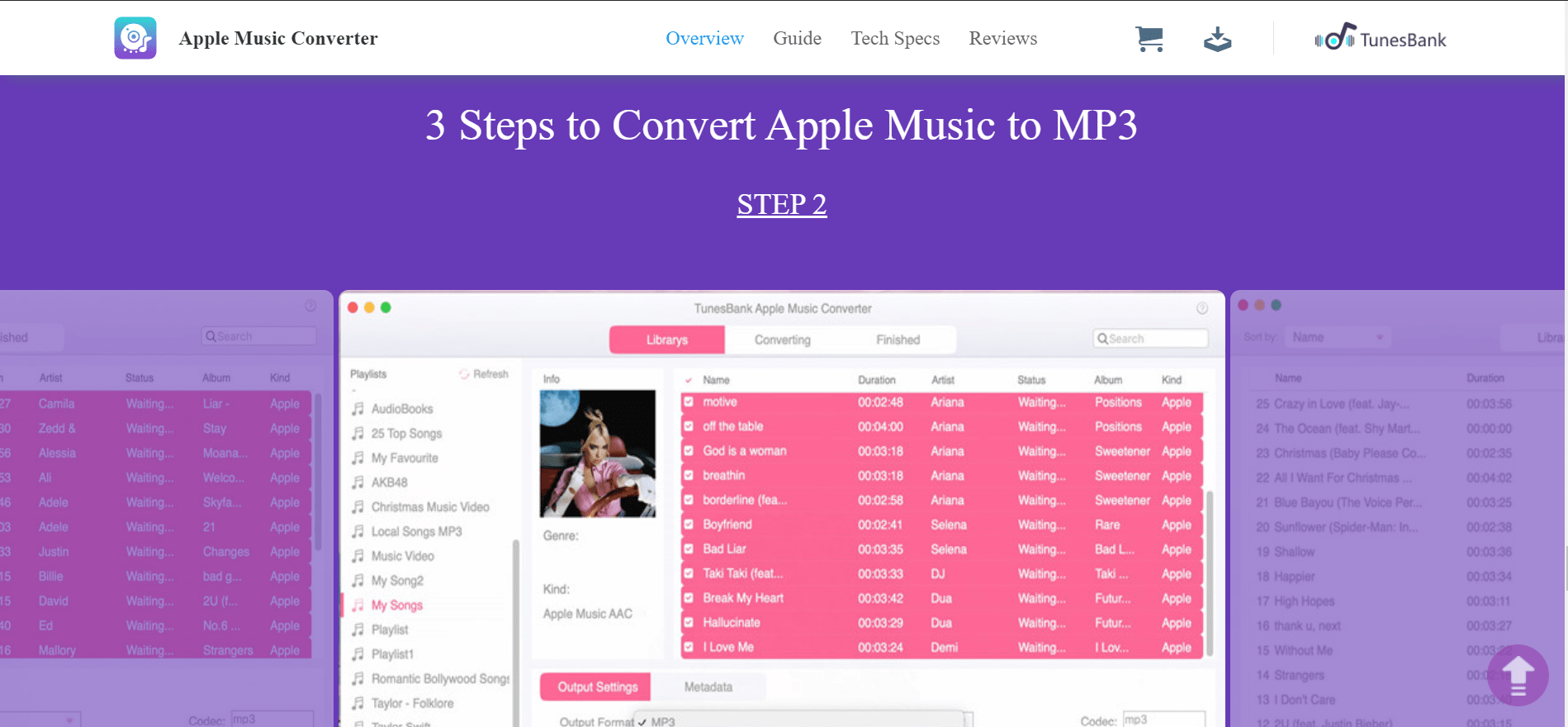Image resolution: width=1568 pixels, height=727 pixels.
Task: Open the Metadata tab
Action: (708, 687)
